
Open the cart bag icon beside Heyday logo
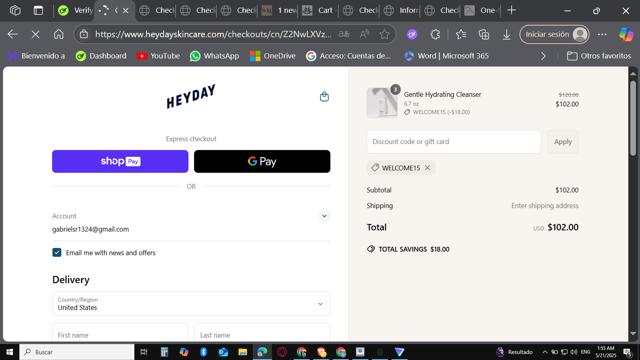tap(324, 97)
